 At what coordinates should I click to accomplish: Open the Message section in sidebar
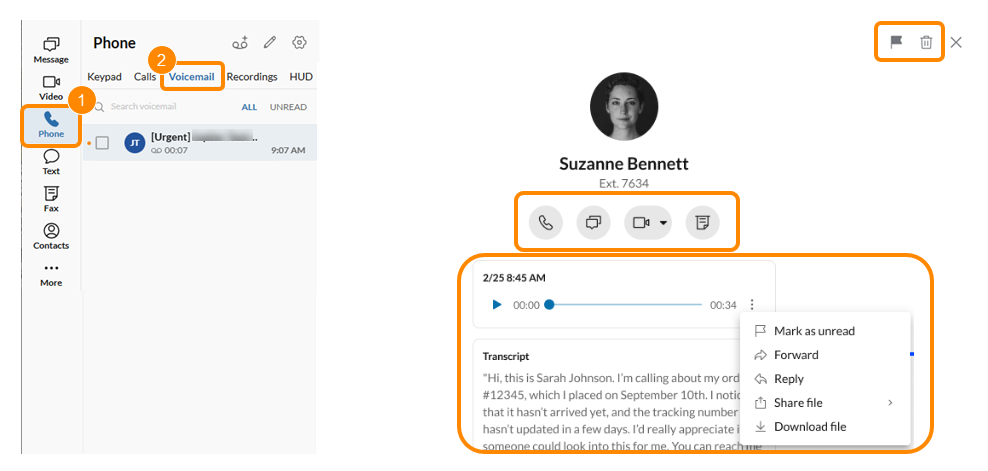(51, 50)
